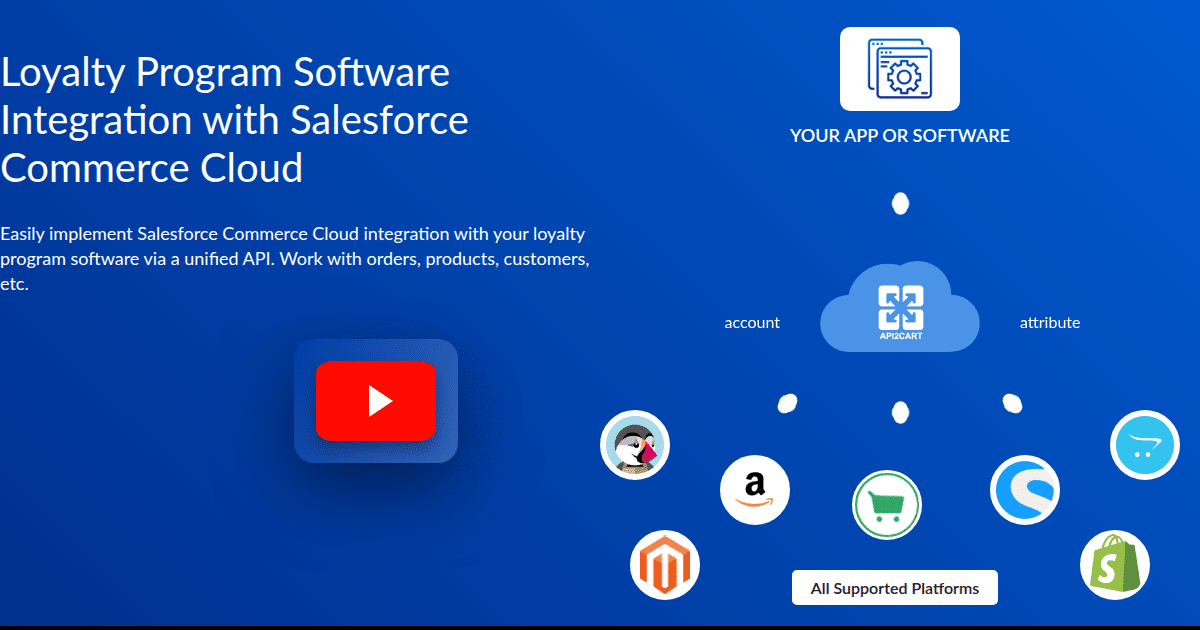Select the Shopify bag icon
The height and width of the screenshot is (630, 1200).
point(1115,565)
